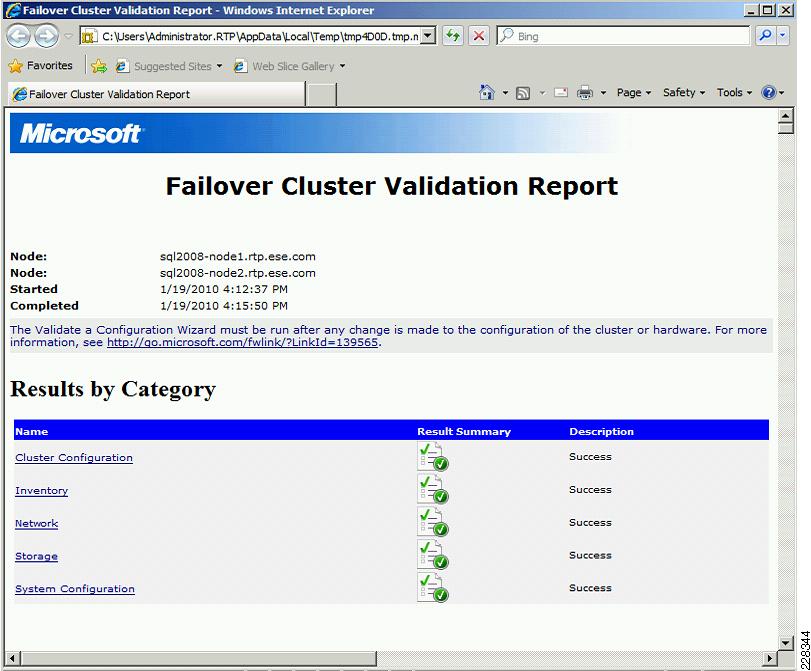The height and width of the screenshot is (671, 811).
Task: Open a new blank tab
Action: tap(321, 95)
